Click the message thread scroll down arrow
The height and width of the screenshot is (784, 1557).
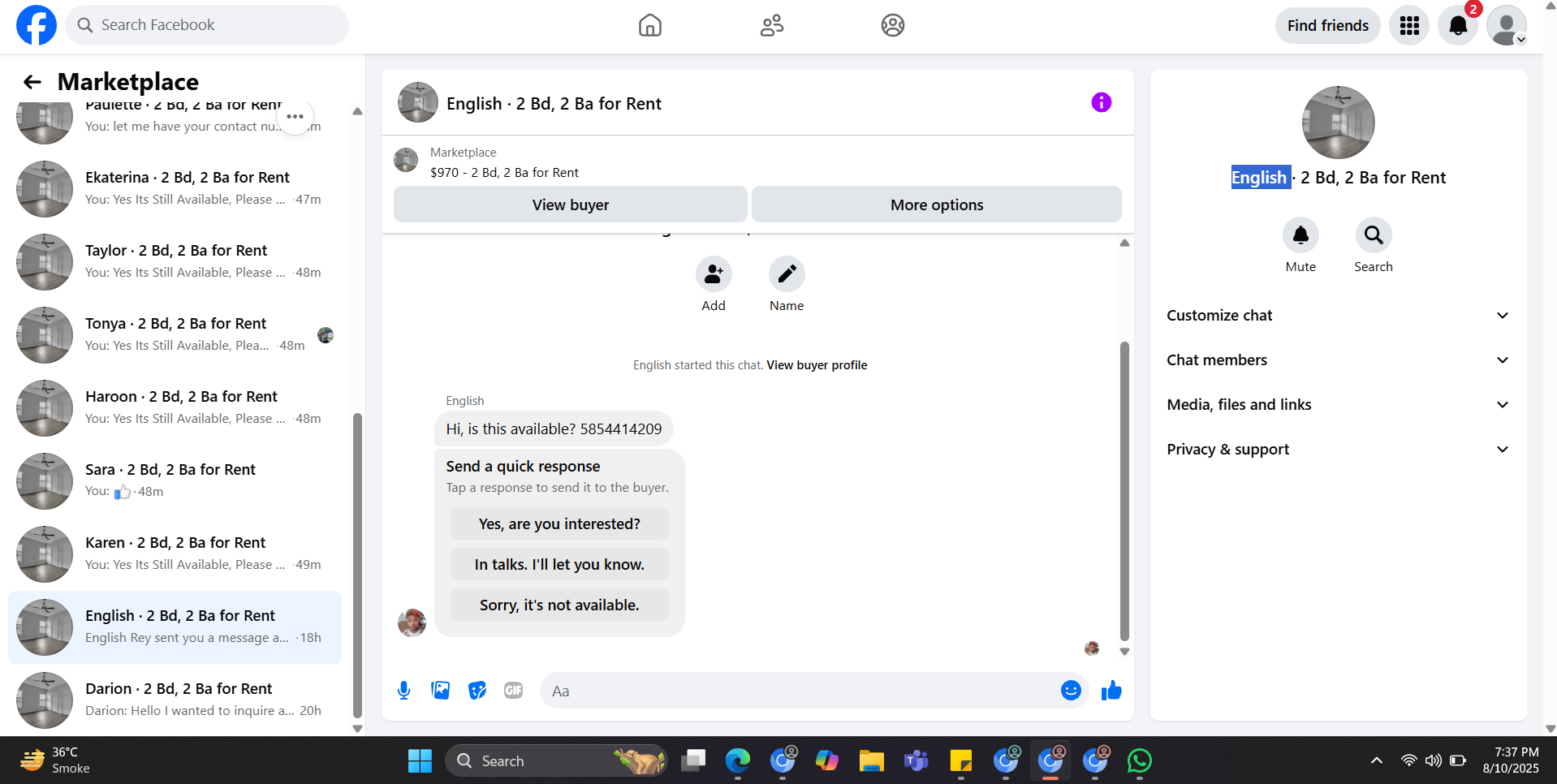point(1124,652)
